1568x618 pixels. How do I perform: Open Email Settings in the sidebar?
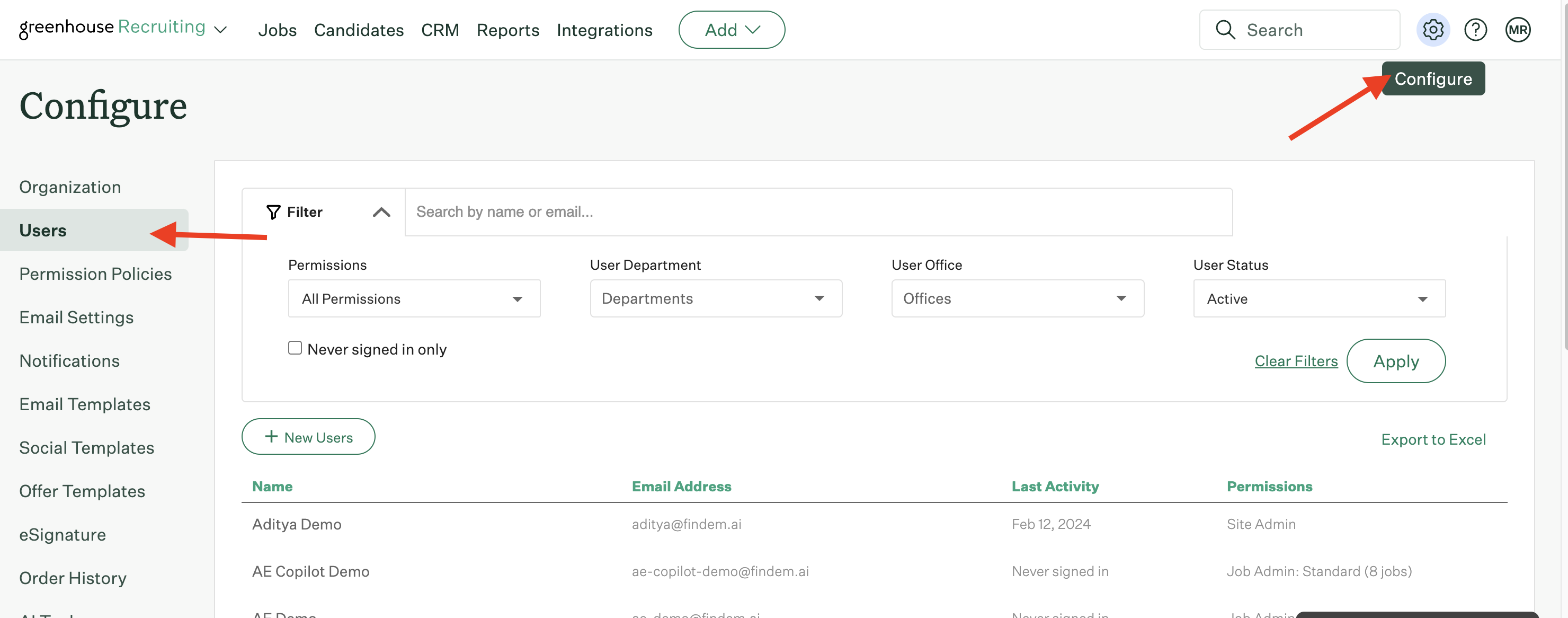point(76,317)
